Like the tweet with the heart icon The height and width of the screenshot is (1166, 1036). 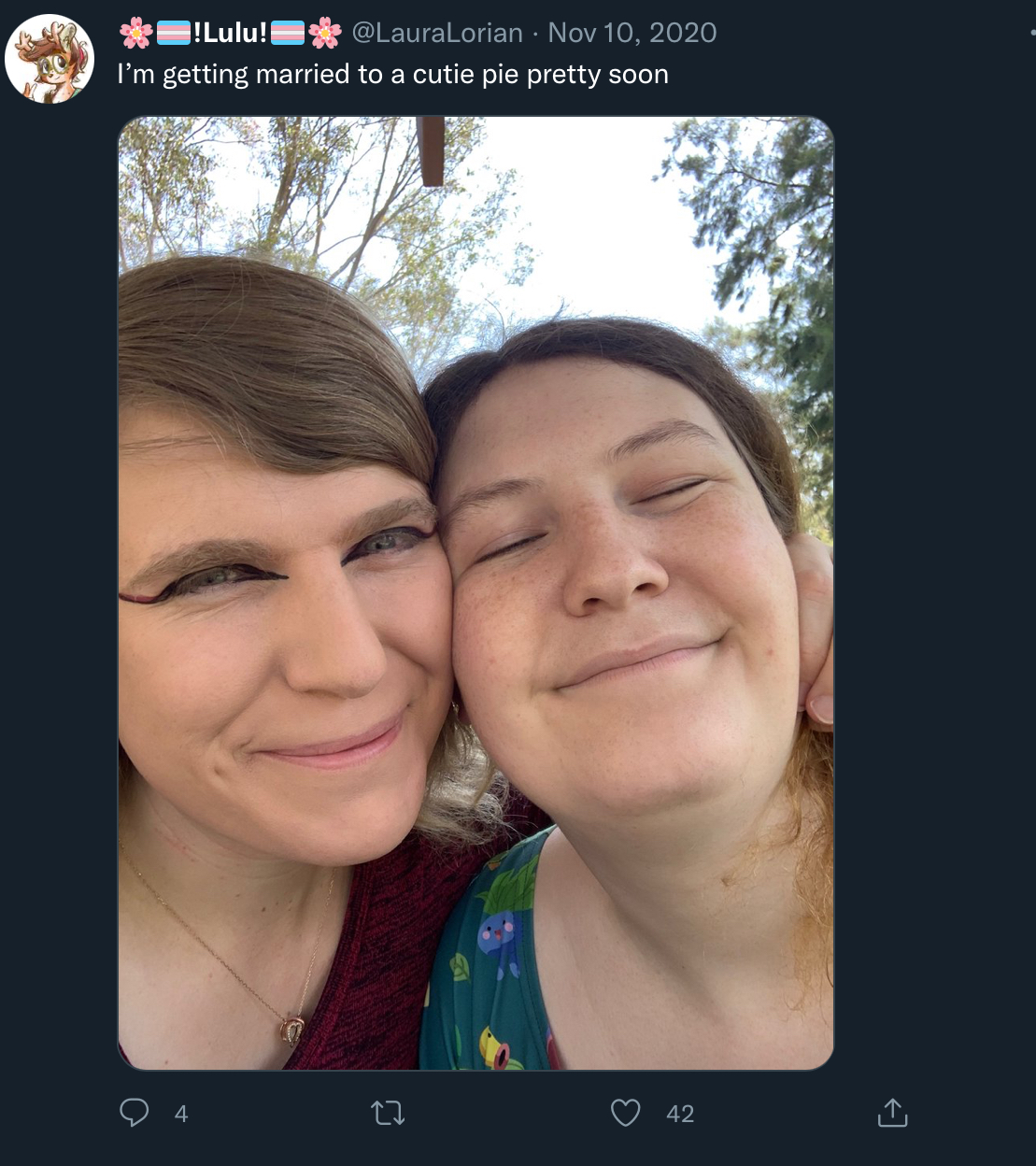click(x=625, y=1113)
